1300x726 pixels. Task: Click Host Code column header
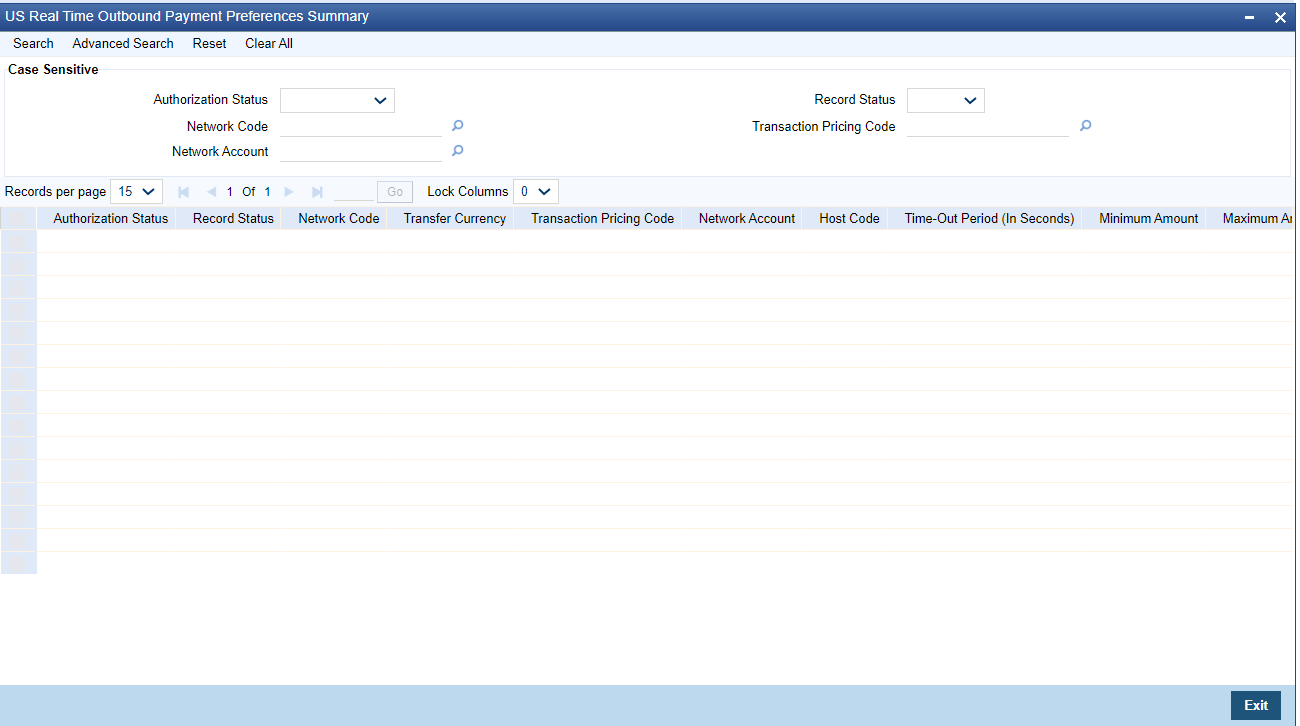pyautogui.click(x=849, y=218)
